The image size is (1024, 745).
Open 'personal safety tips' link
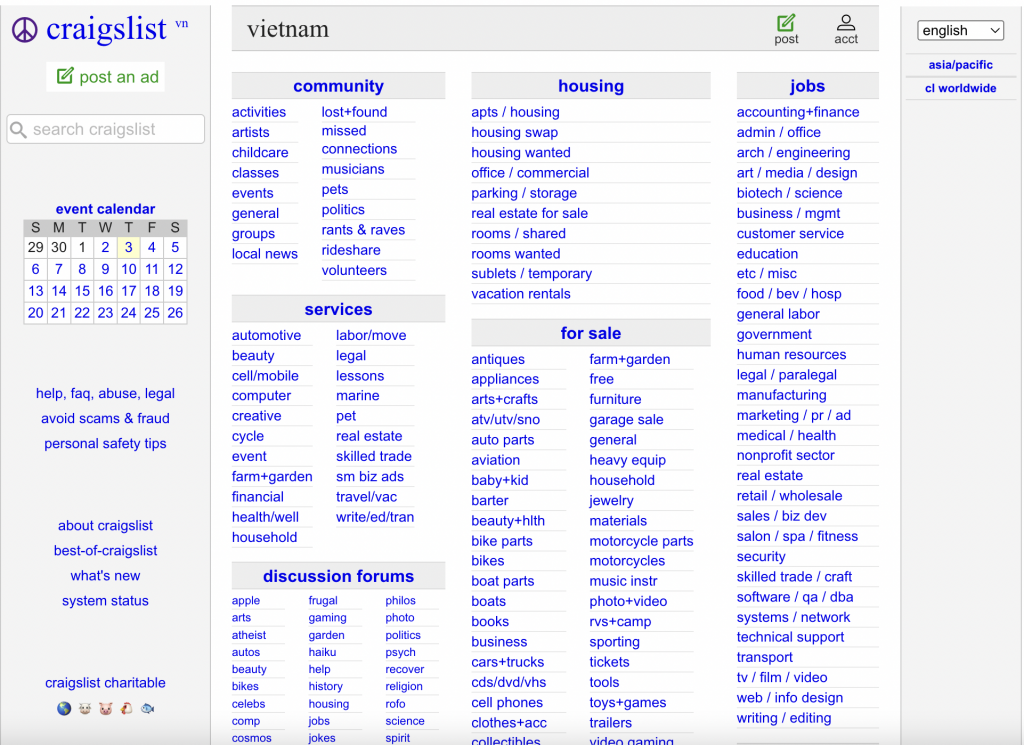tap(105, 443)
